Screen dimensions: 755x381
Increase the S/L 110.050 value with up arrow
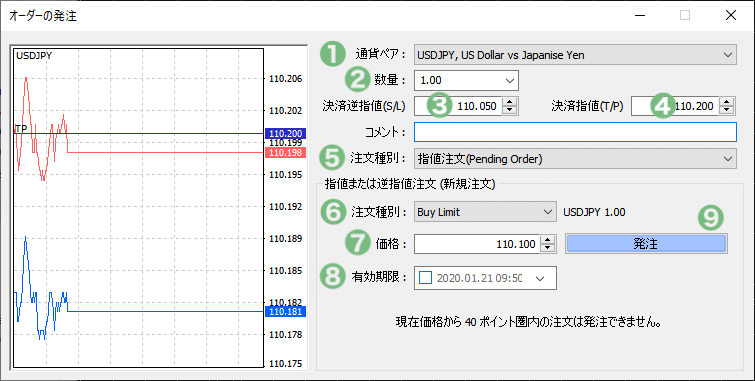509,102
